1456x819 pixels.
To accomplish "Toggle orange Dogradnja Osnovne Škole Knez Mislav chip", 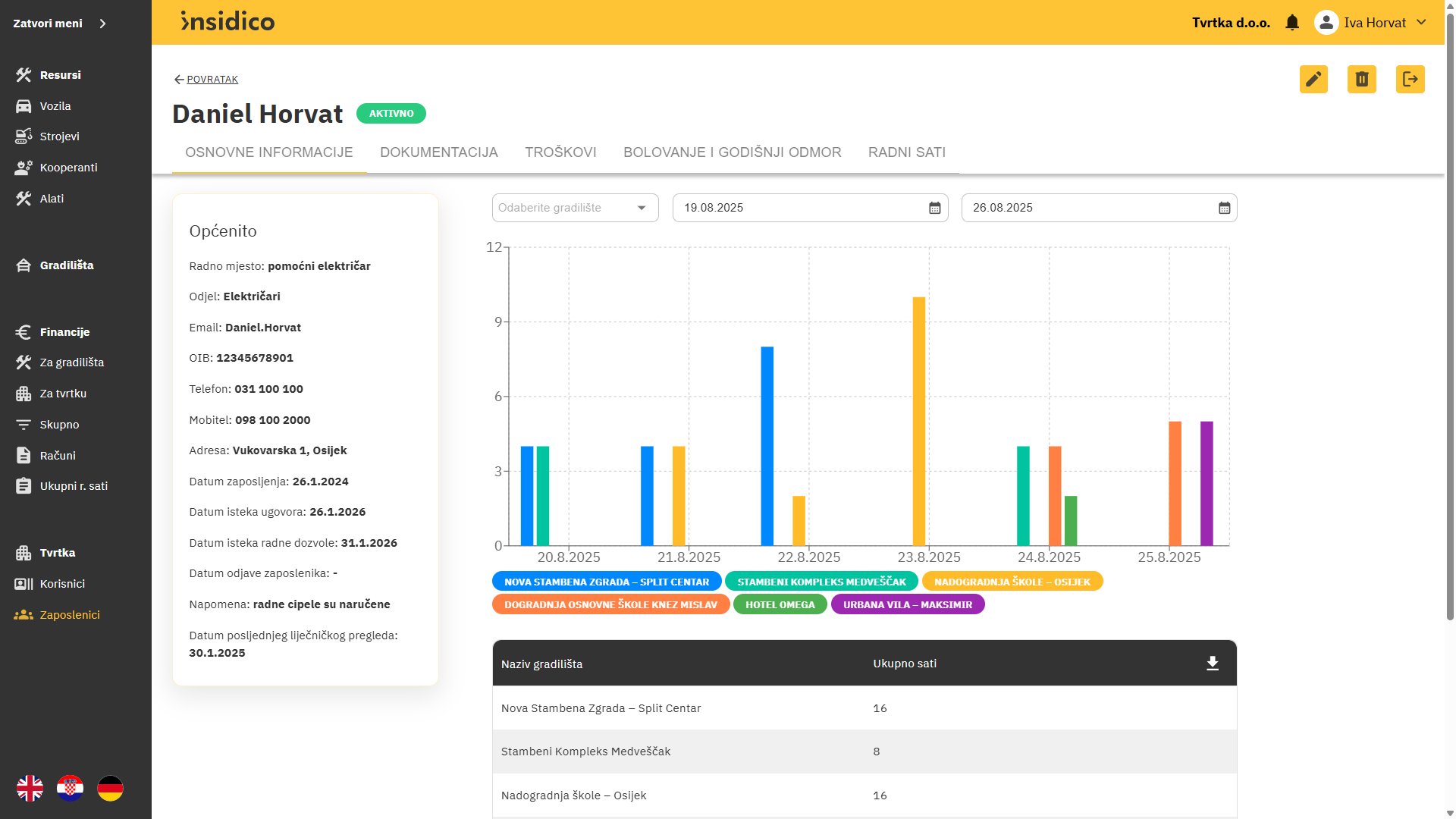I will pos(610,604).
